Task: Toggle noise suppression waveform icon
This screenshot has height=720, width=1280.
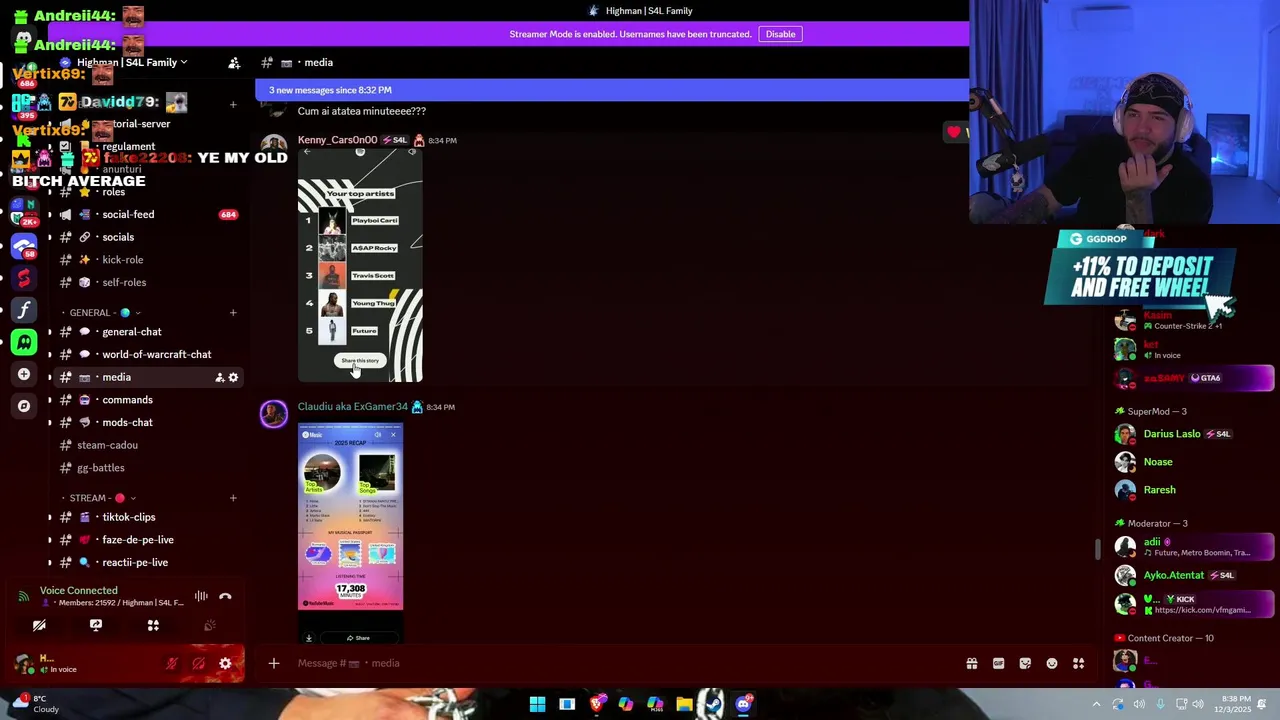Action: [201, 596]
